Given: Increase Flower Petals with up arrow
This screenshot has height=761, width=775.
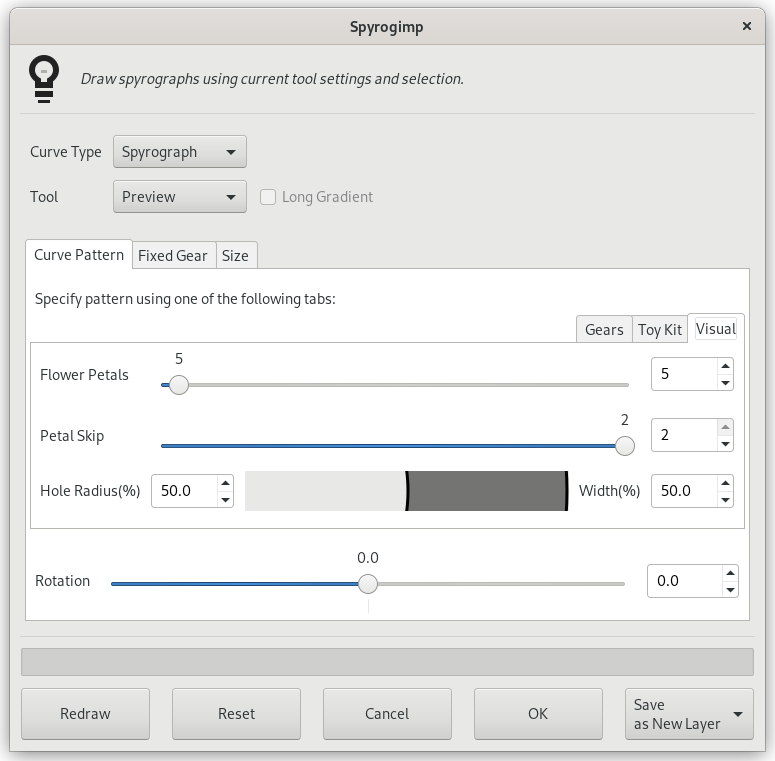Looking at the screenshot, I should [x=725, y=366].
